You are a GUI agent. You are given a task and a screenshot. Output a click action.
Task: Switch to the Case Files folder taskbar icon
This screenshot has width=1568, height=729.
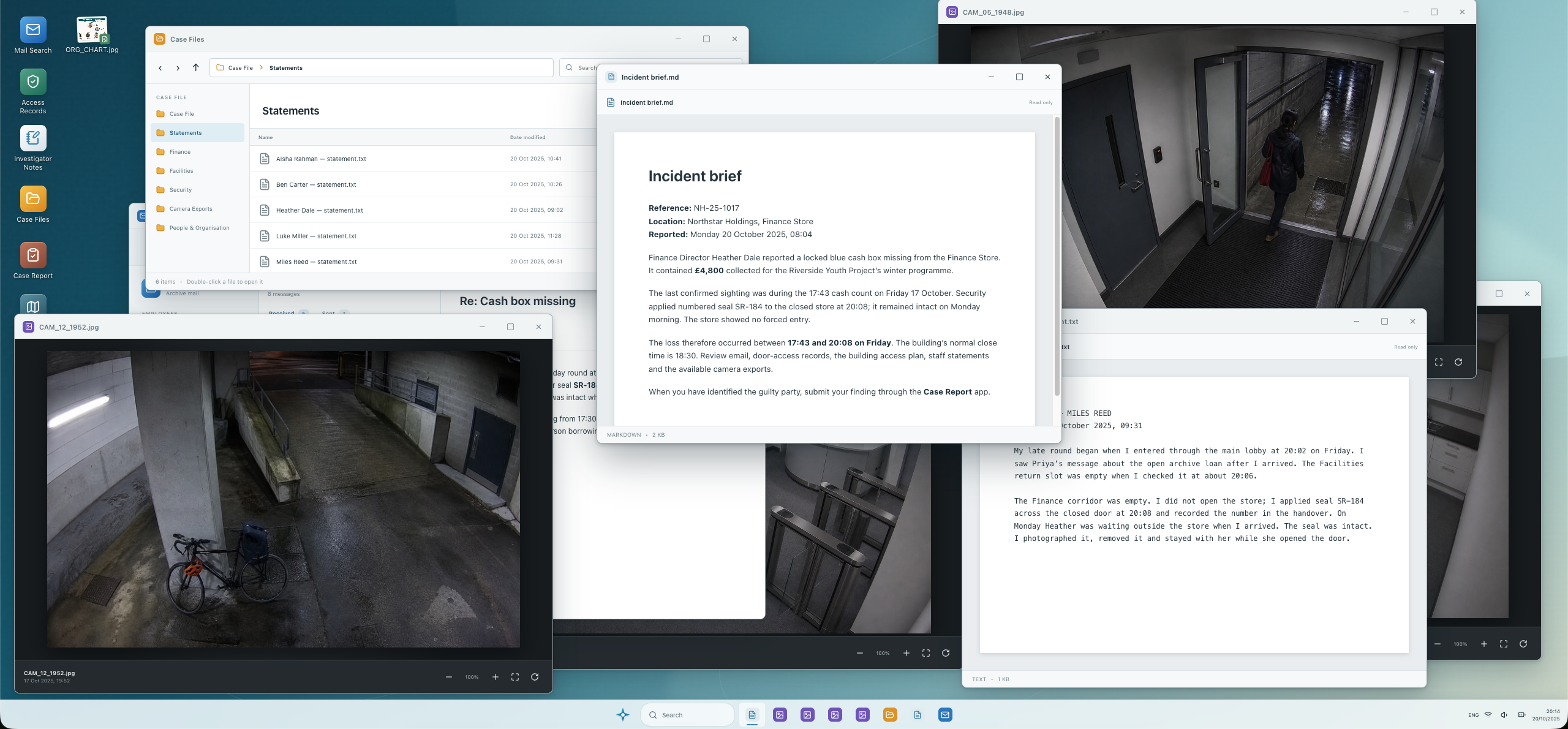pyautogui.click(x=890, y=715)
